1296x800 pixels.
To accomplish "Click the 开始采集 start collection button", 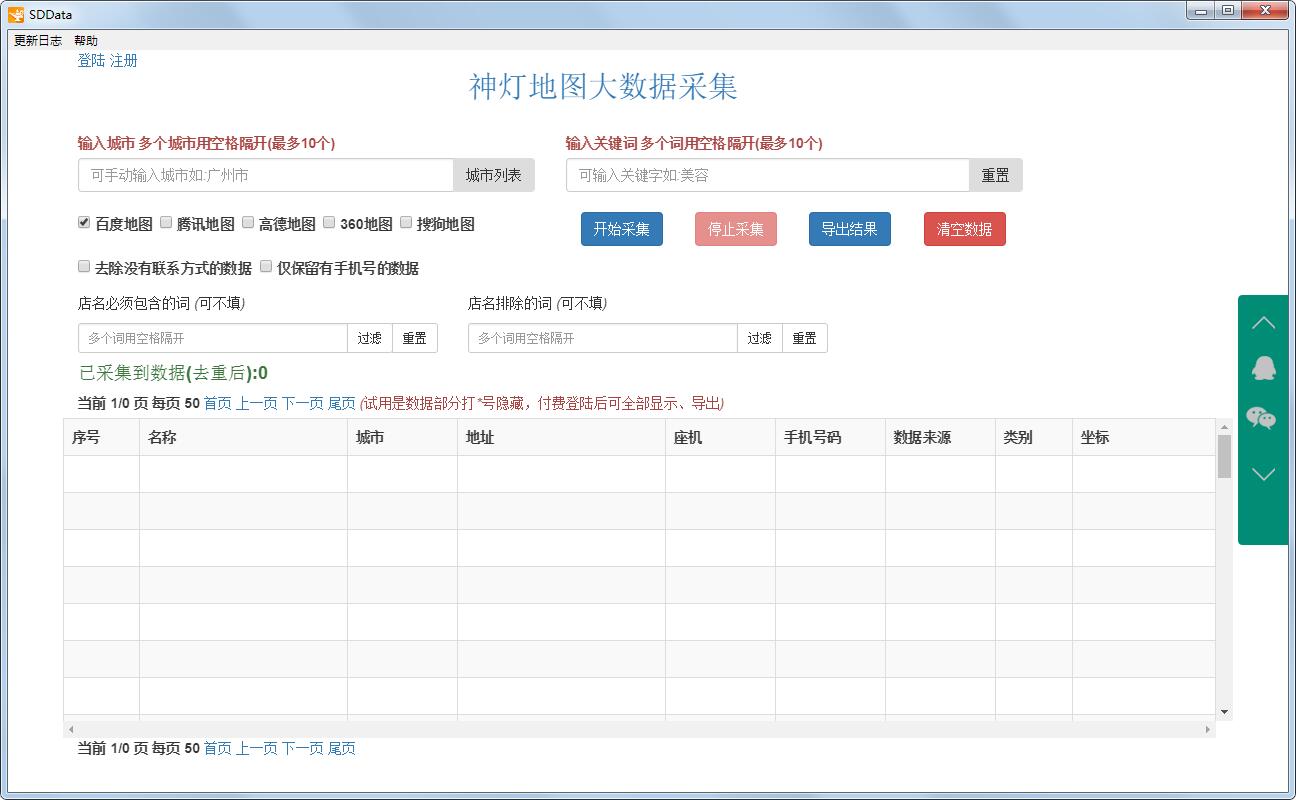I will pyautogui.click(x=622, y=229).
